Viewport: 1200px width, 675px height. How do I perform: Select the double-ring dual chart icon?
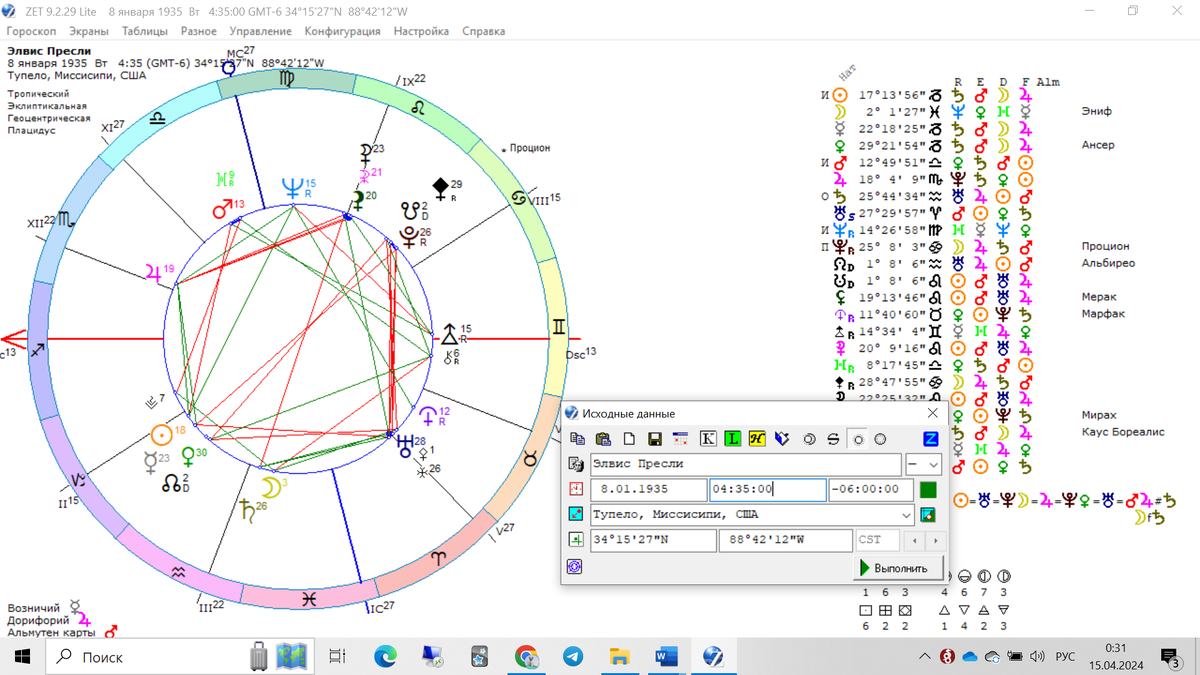(x=809, y=439)
